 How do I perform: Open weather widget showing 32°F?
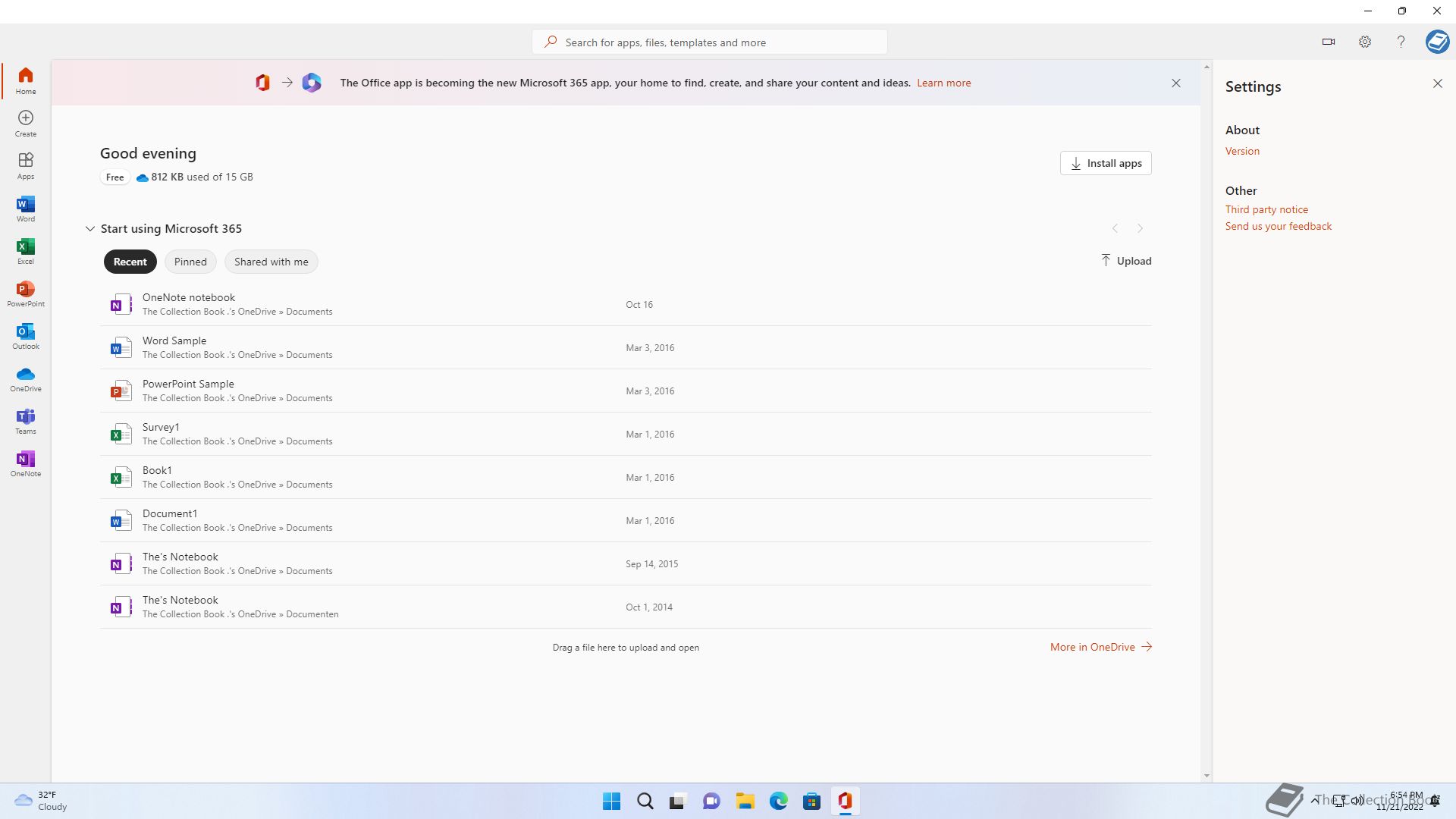coord(41,801)
